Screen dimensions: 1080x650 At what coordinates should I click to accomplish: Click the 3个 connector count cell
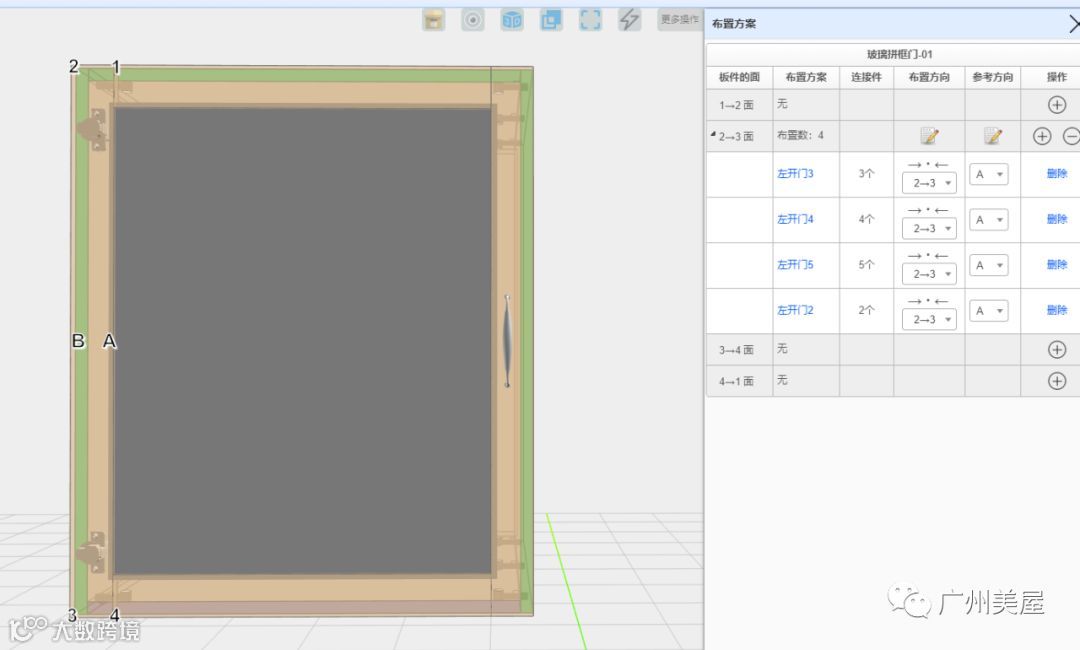pyautogui.click(x=866, y=174)
